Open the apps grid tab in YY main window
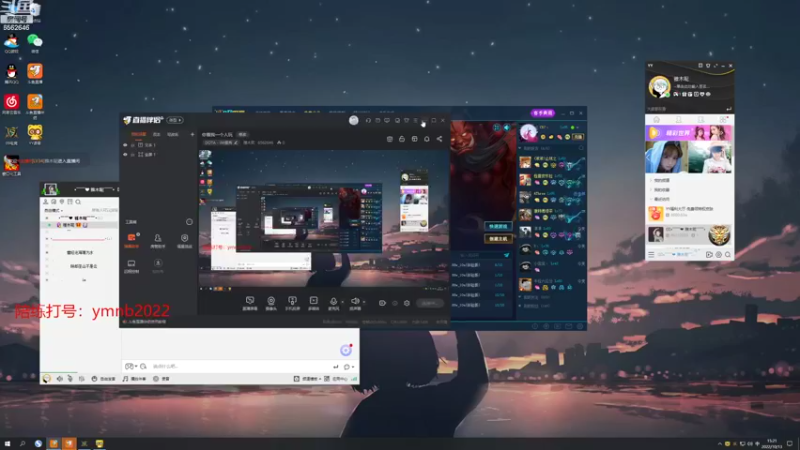The width and height of the screenshot is (800, 450). (723, 119)
